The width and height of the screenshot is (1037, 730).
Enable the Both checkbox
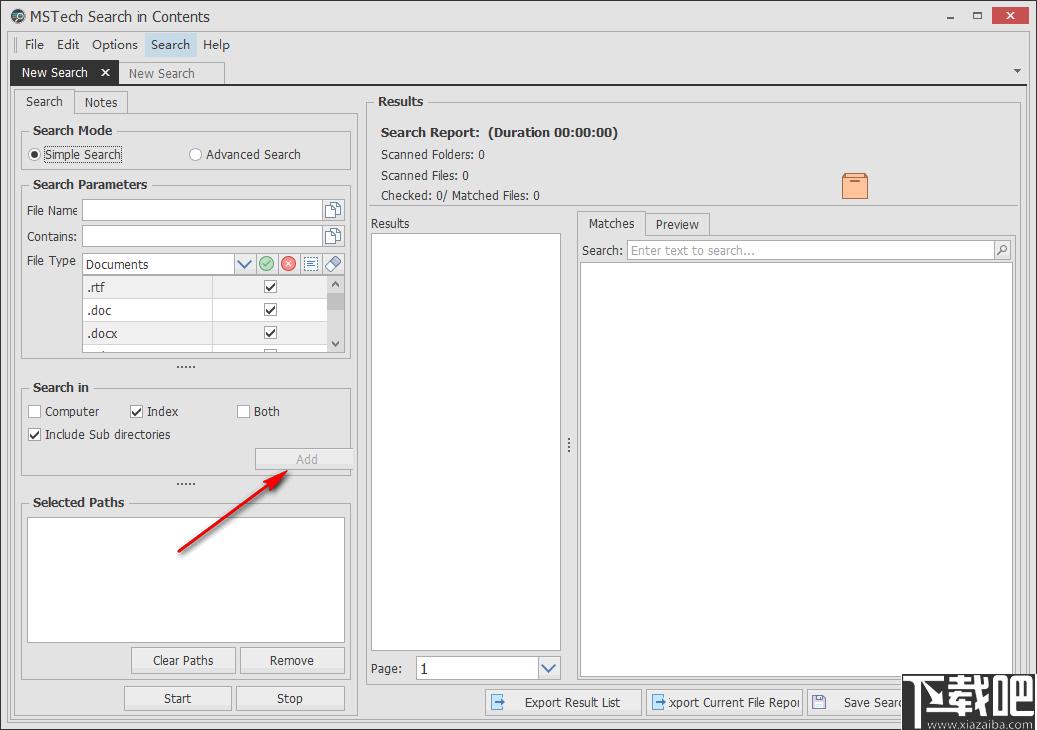click(243, 411)
